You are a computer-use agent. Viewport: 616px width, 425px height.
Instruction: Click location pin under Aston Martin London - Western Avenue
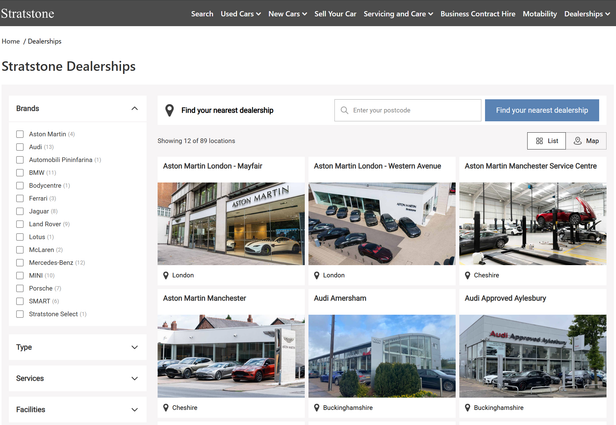[x=317, y=275]
